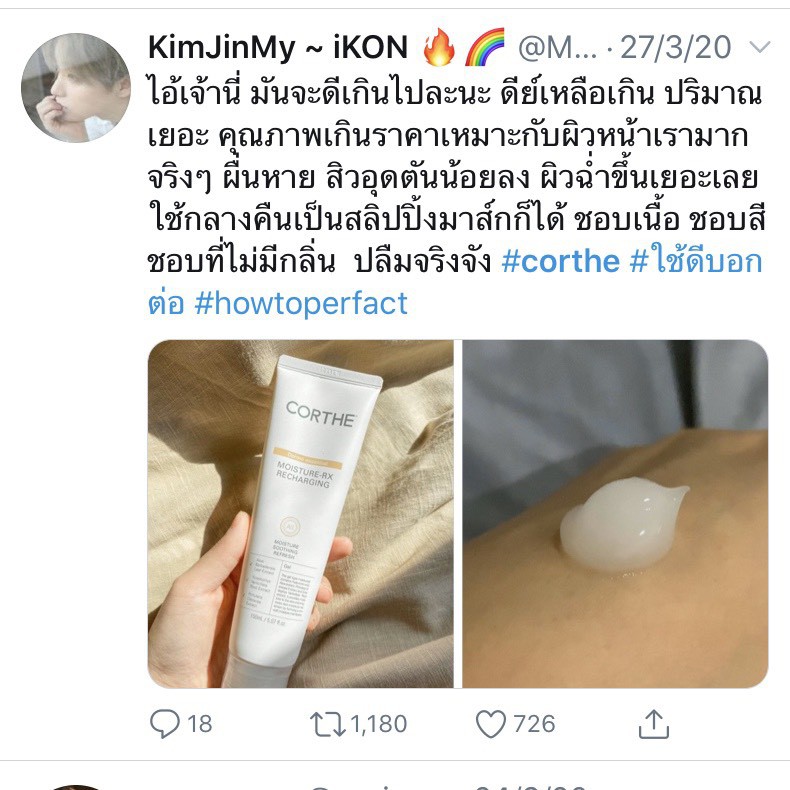The width and height of the screenshot is (790, 790).
Task: Open KimJinMy ~ iKON display name
Action: point(278,47)
